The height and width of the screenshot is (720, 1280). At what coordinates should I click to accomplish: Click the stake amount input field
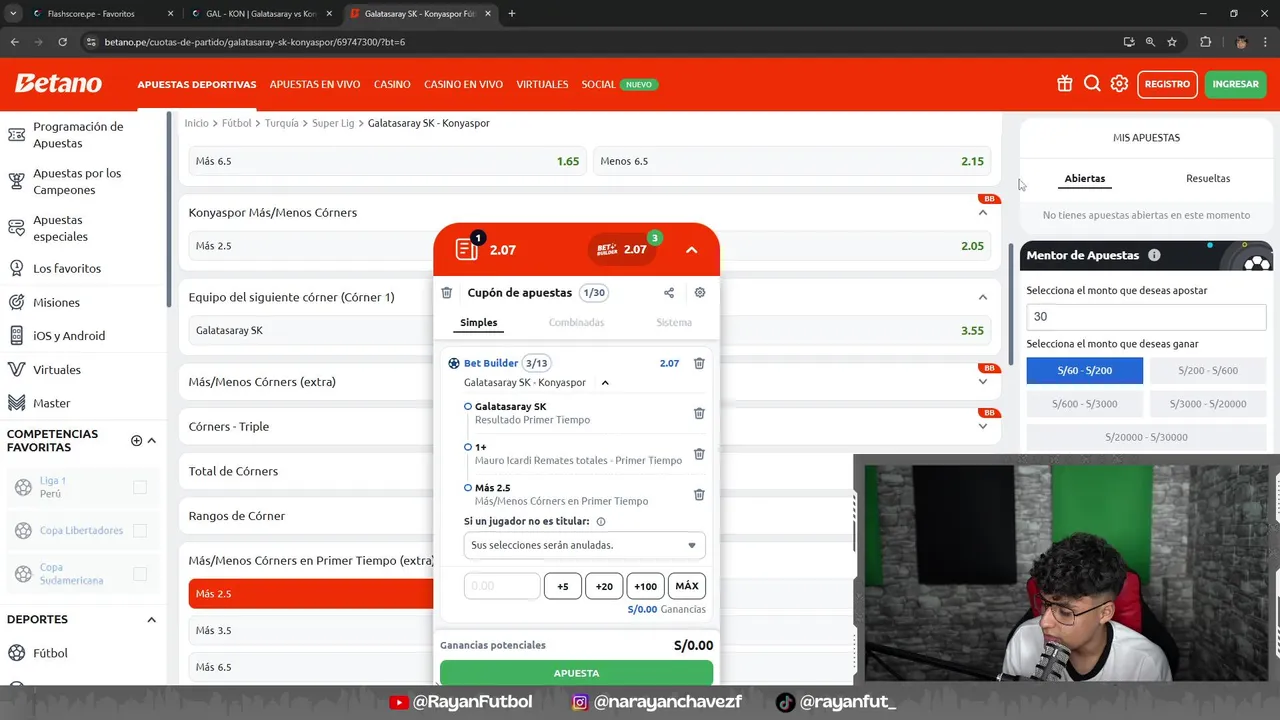point(502,586)
